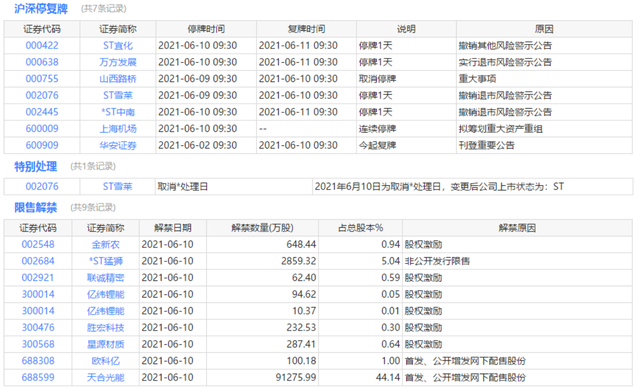Viewport: 640px width, 388px height.
Task: Click the 复牌时间 column header
Action: point(307,29)
